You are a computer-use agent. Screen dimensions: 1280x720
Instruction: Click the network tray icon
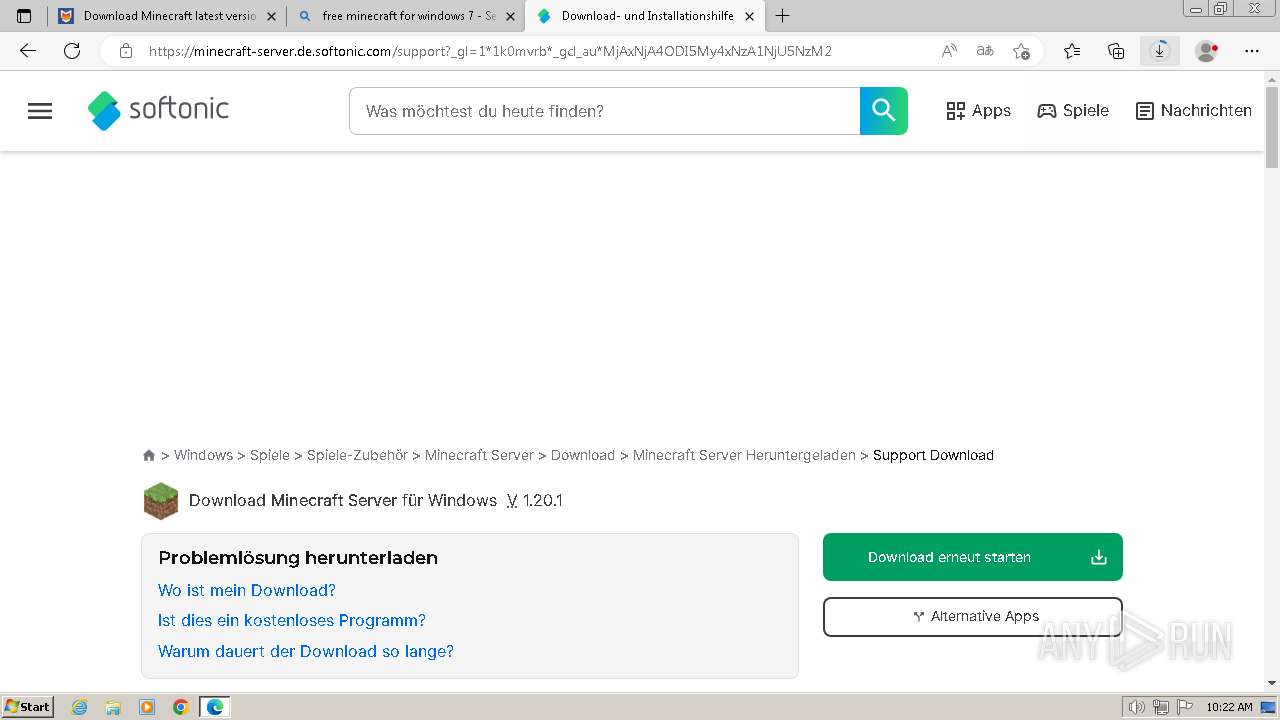pos(1160,707)
